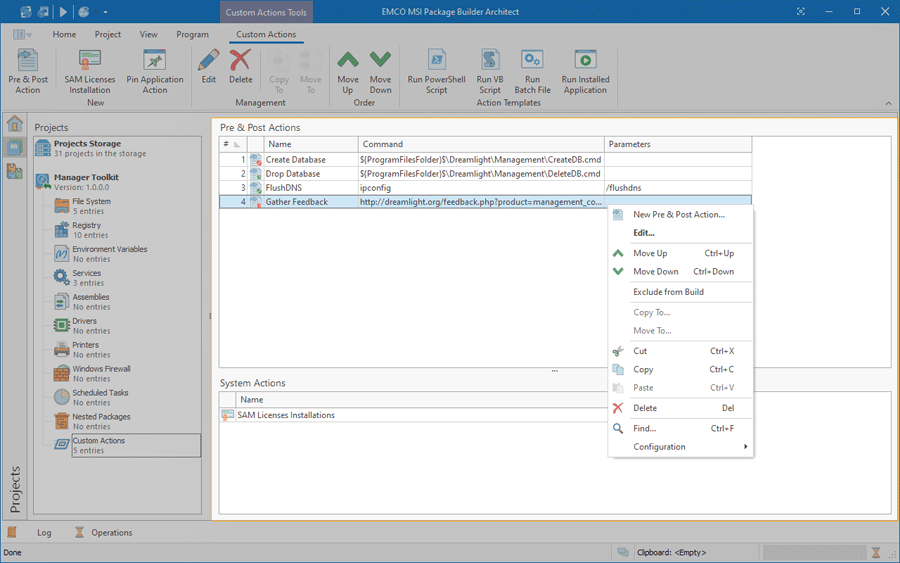900x563 pixels.
Task: Click the Edit pencil ribbon button
Action: click(208, 67)
